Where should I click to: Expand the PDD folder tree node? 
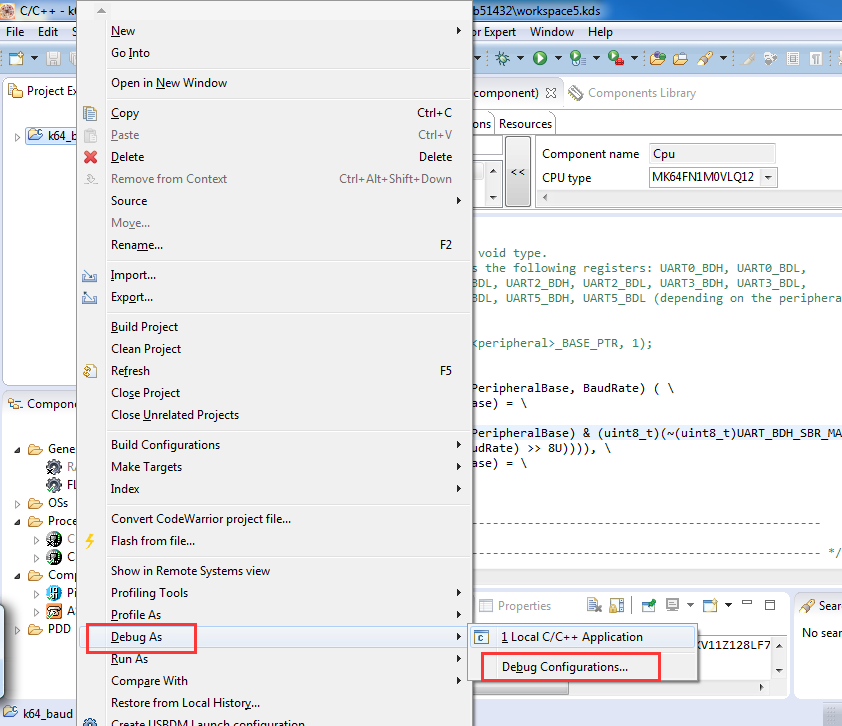coord(17,629)
